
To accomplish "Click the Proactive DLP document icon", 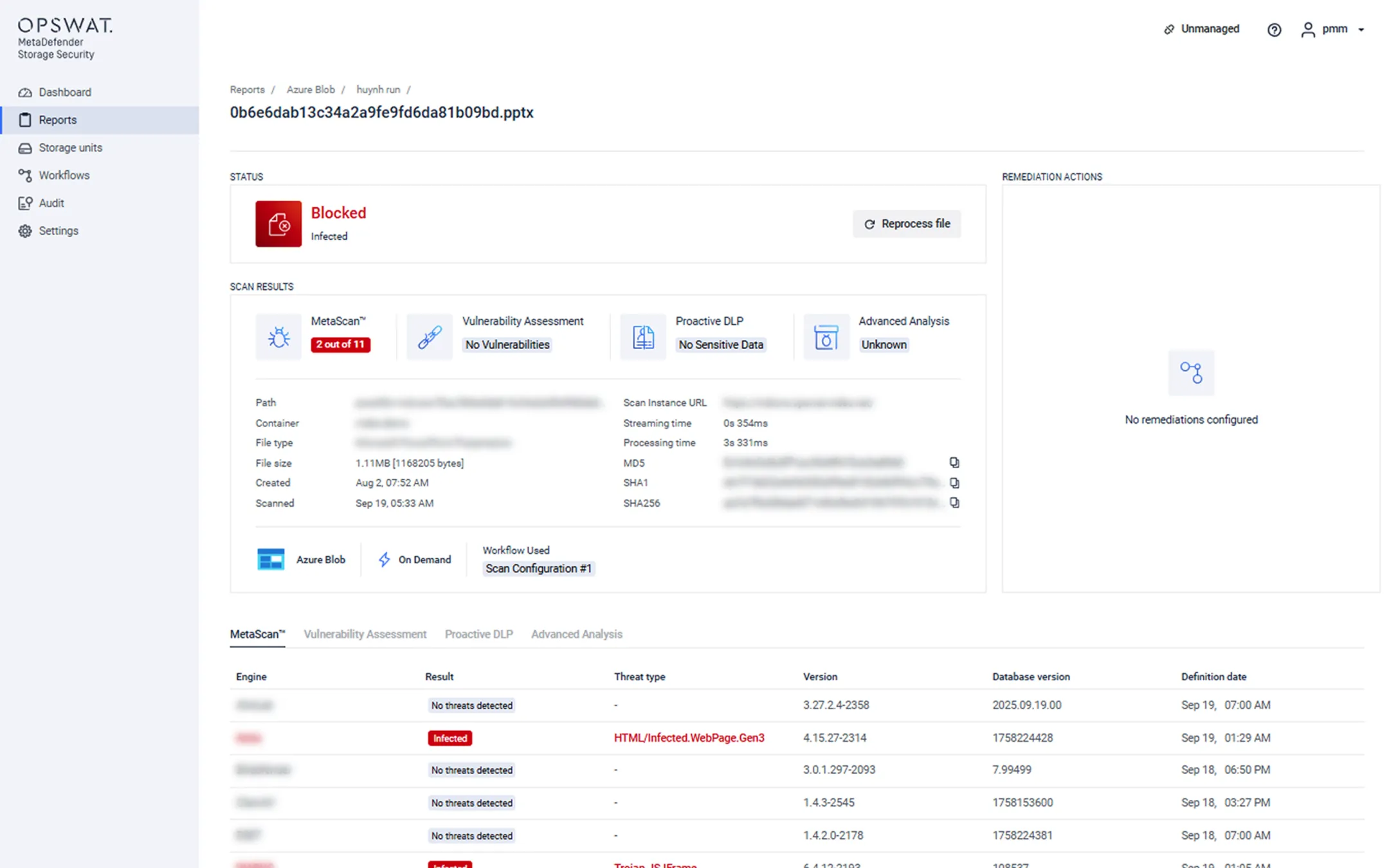I will [642, 336].
